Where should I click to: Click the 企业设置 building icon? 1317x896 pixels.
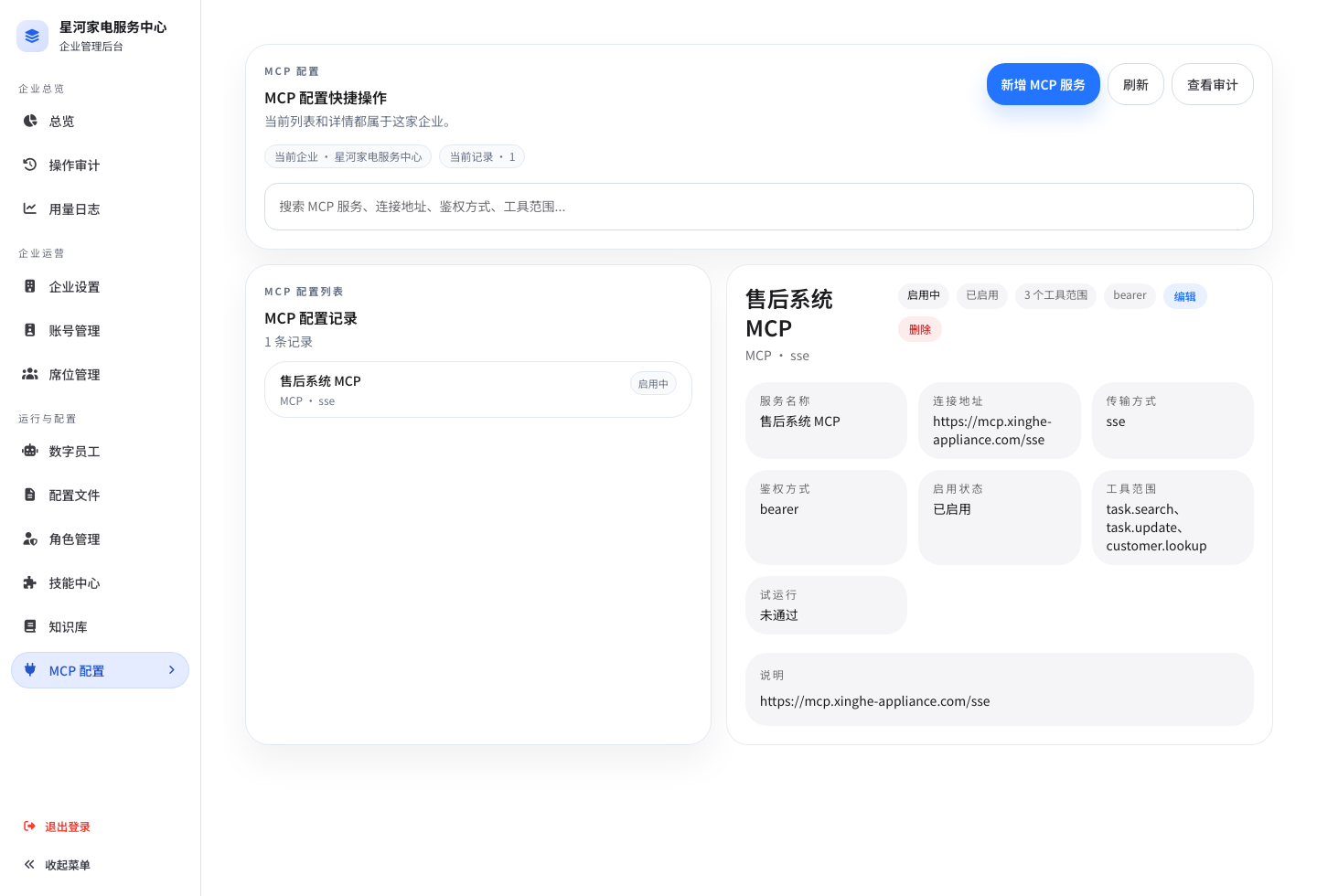point(30,286)
